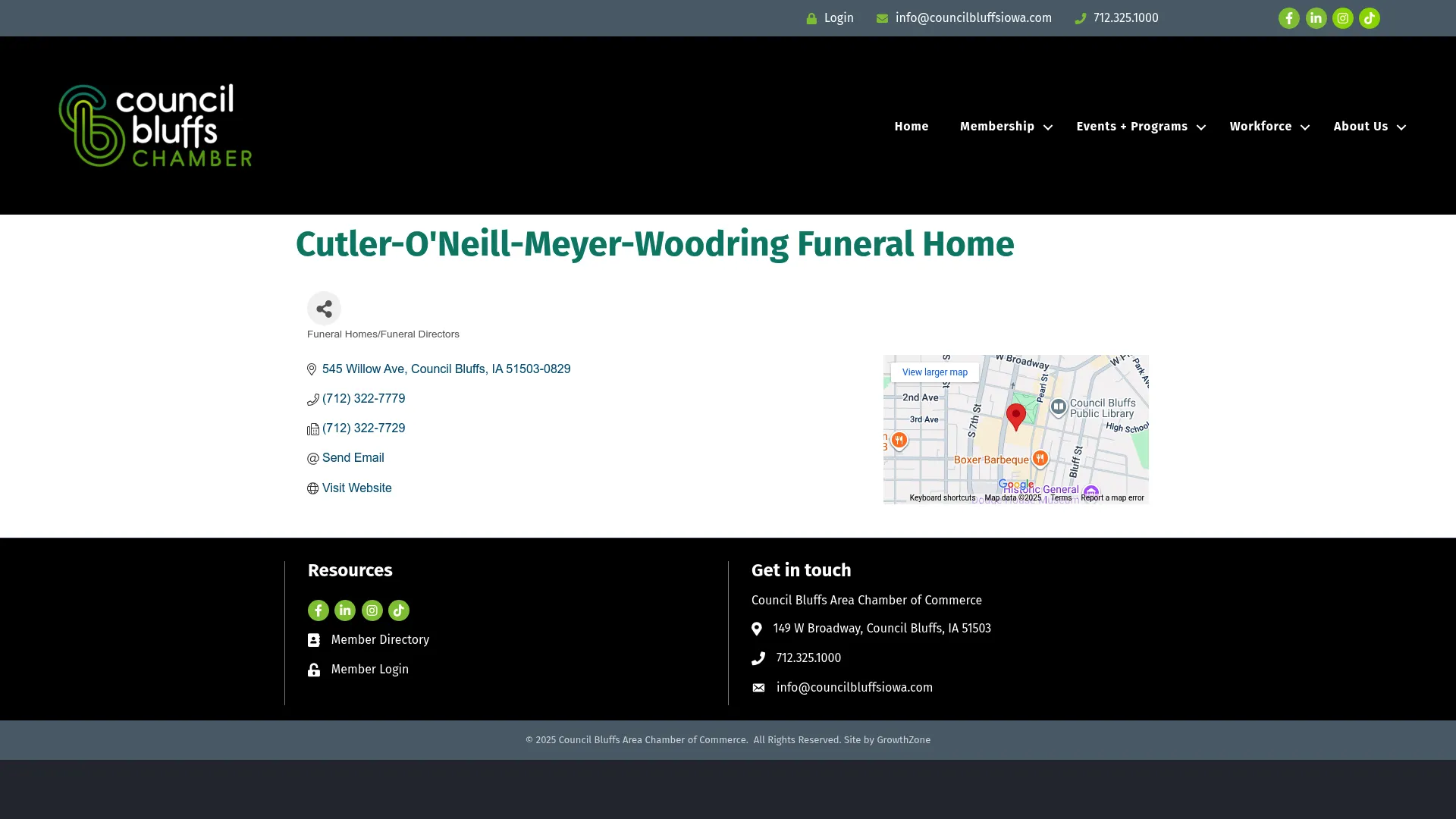The height and width of the screenshot is (819, 1456).
Task: Open the Events + Programs menu
Action: coord(1131,127)
